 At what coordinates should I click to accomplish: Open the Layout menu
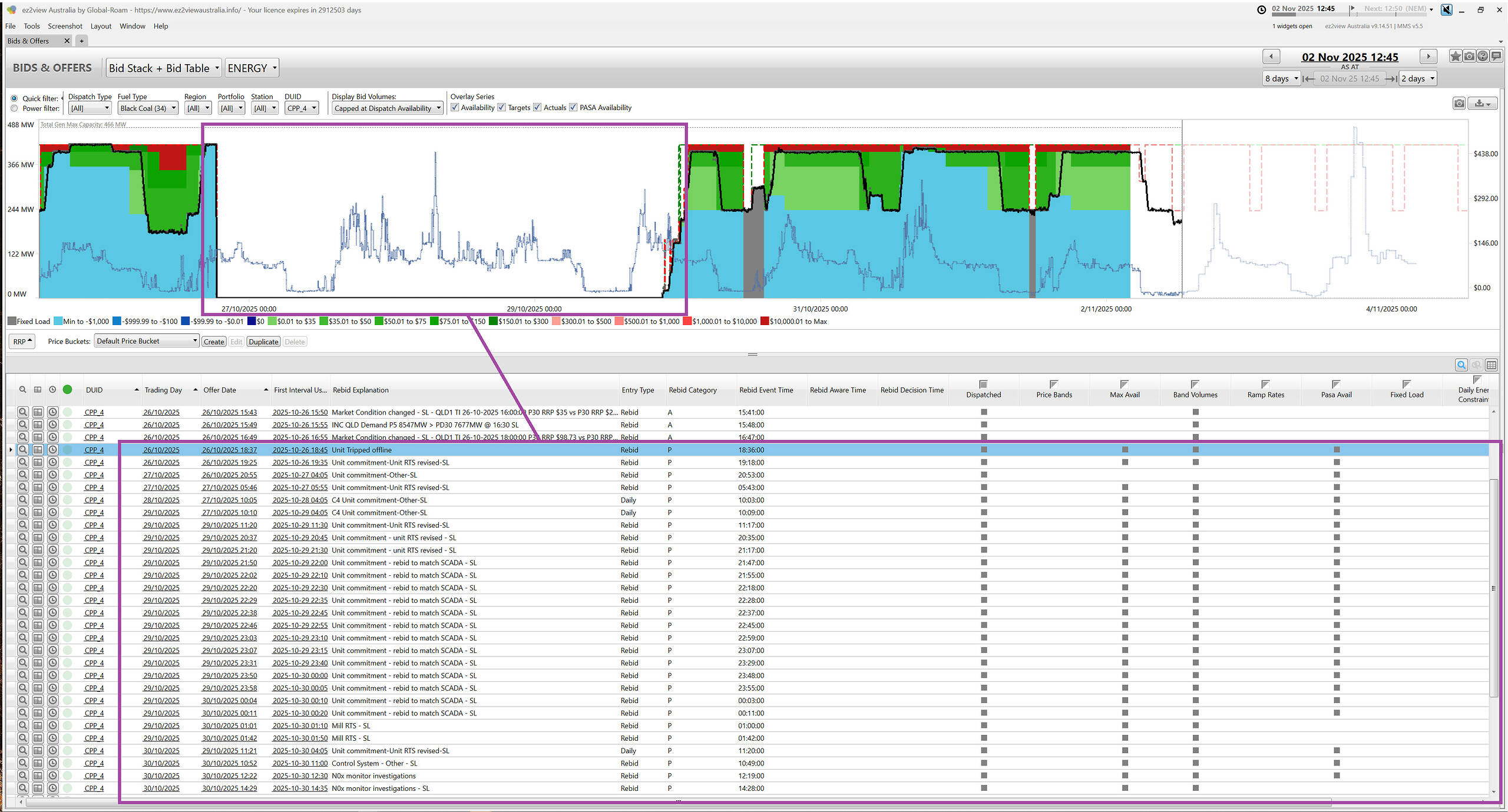point(101,26)
